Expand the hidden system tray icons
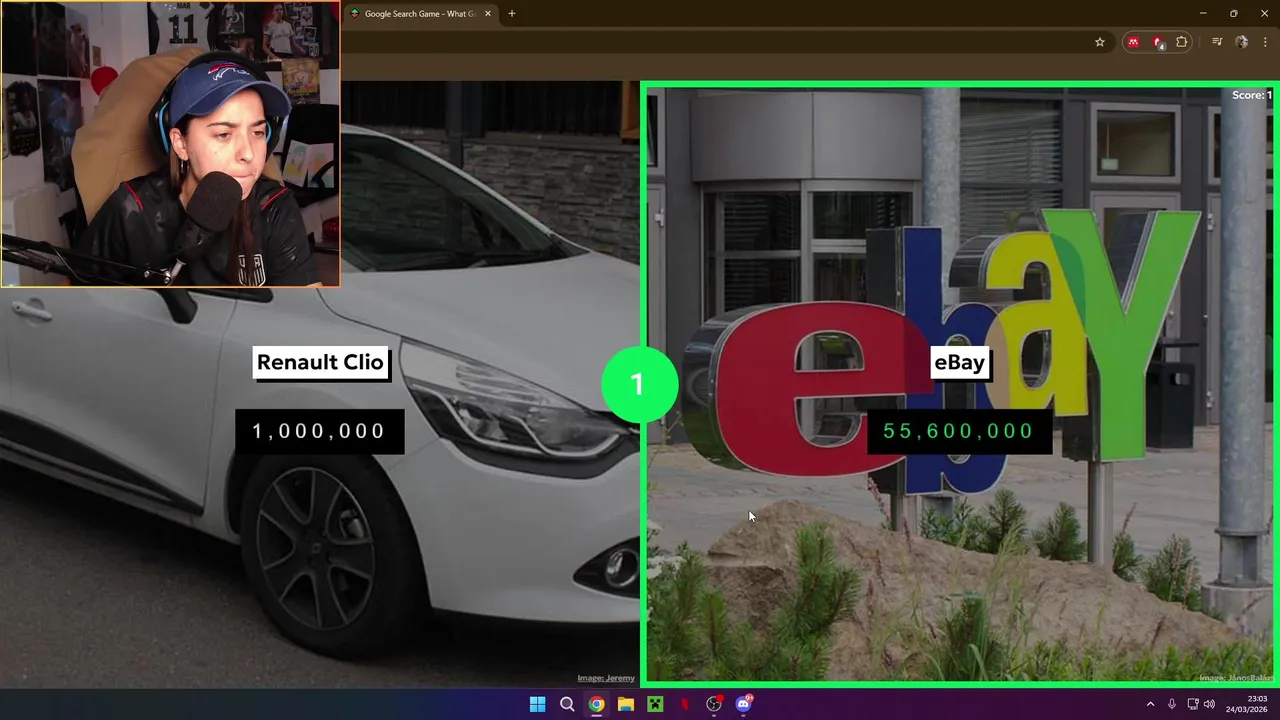The width and height of the screenshot is (1280, 720). tap(1150, 704)
